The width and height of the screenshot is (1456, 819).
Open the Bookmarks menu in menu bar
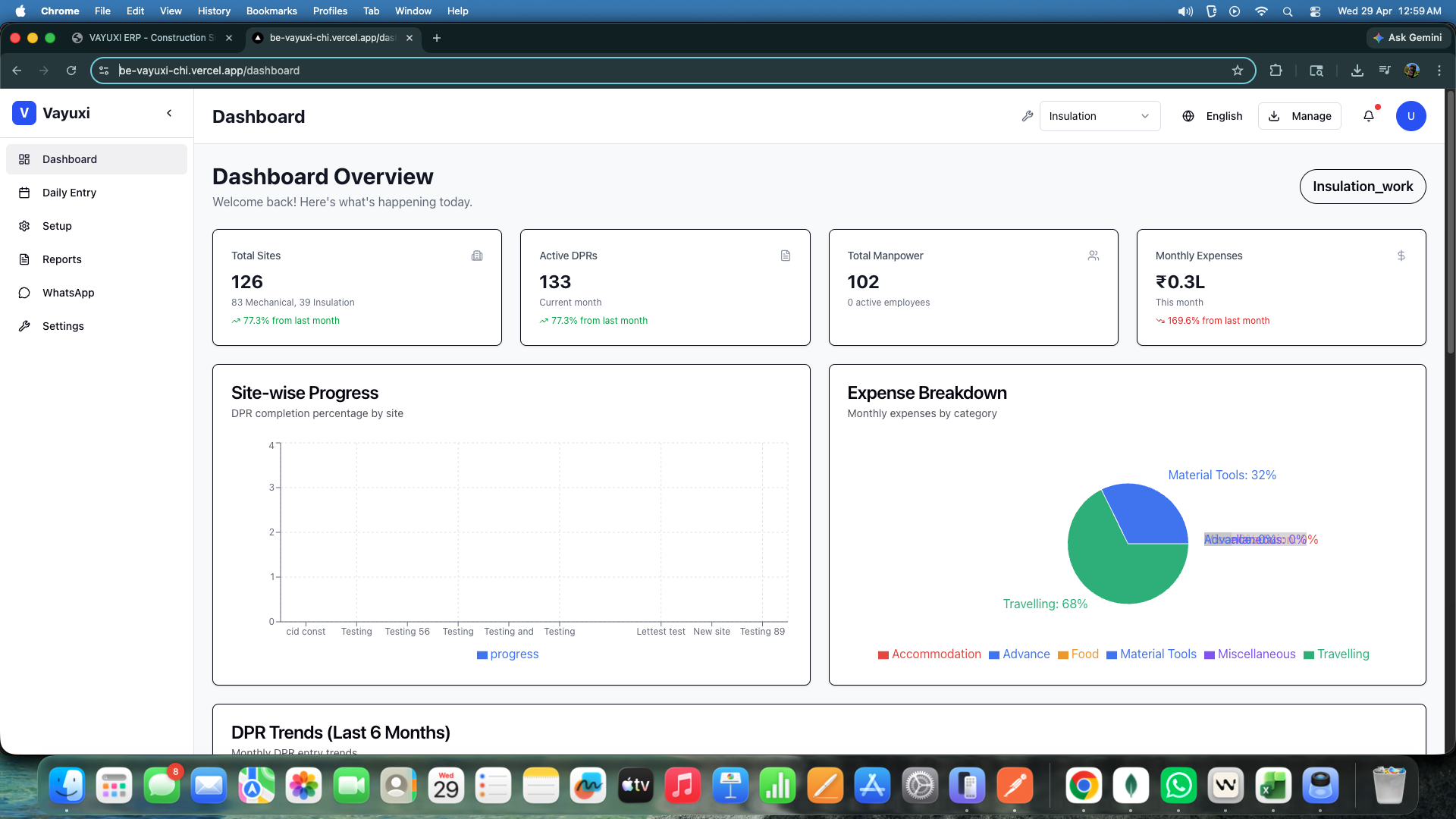pos(271,11)
